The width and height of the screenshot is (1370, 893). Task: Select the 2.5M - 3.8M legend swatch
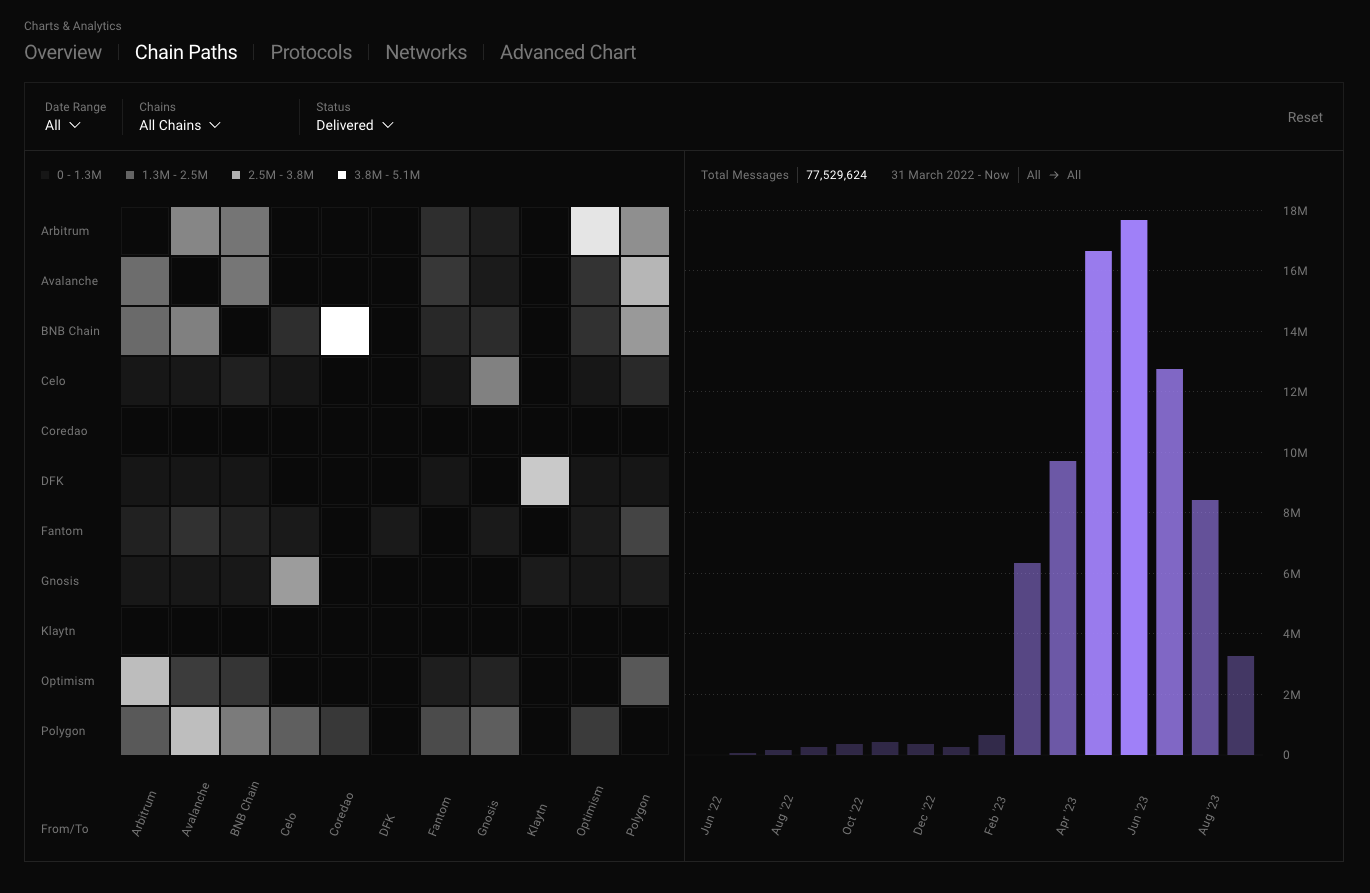pos(271,174)
